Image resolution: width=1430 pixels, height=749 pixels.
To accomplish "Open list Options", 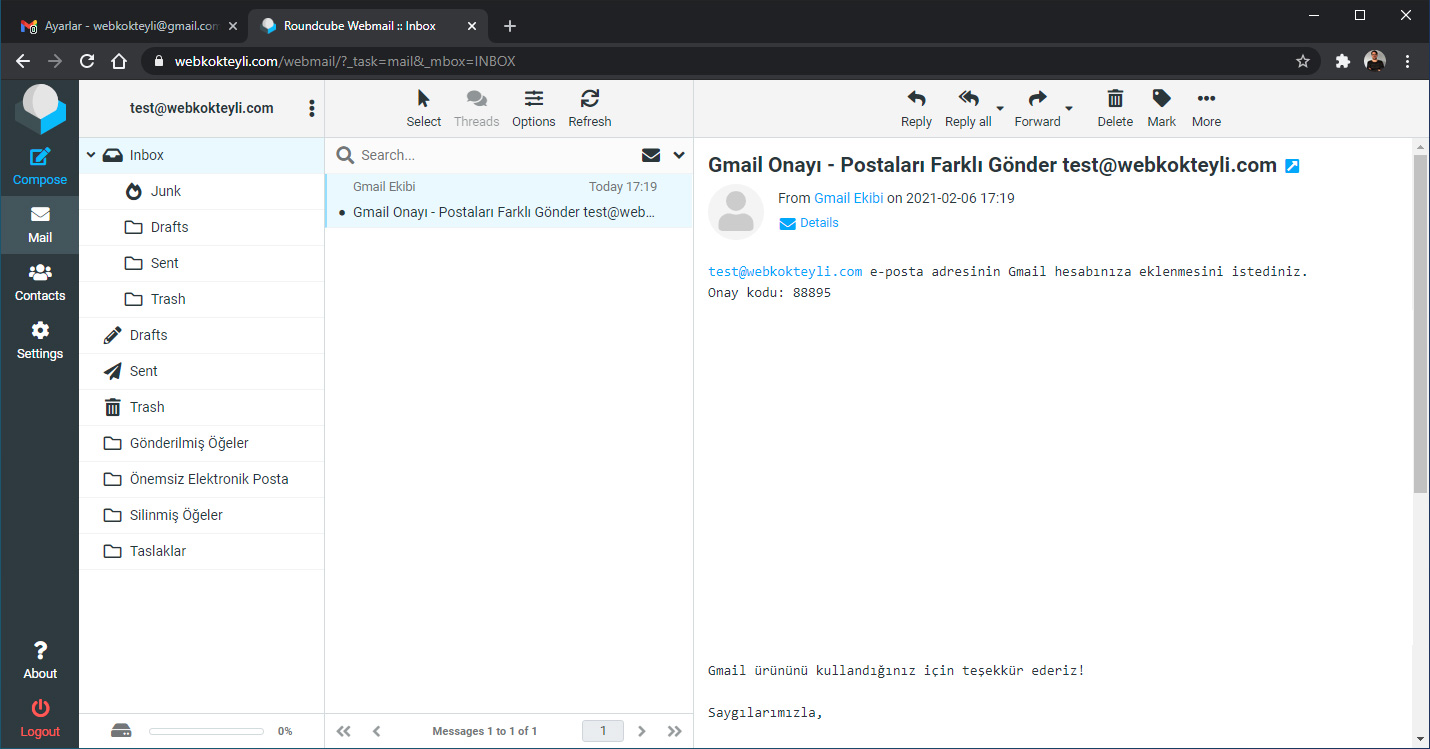I will pyautogui.click(x=534, y=108).
